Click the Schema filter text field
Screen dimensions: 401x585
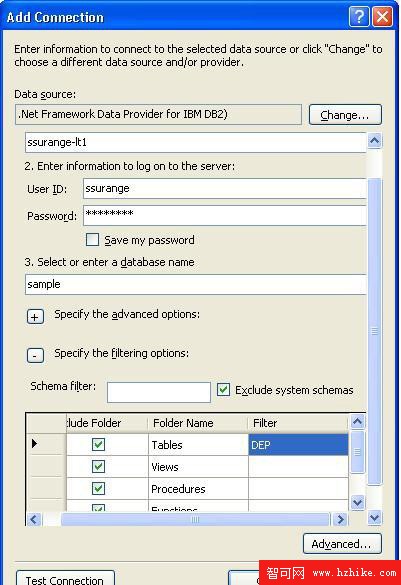(159, 392)
